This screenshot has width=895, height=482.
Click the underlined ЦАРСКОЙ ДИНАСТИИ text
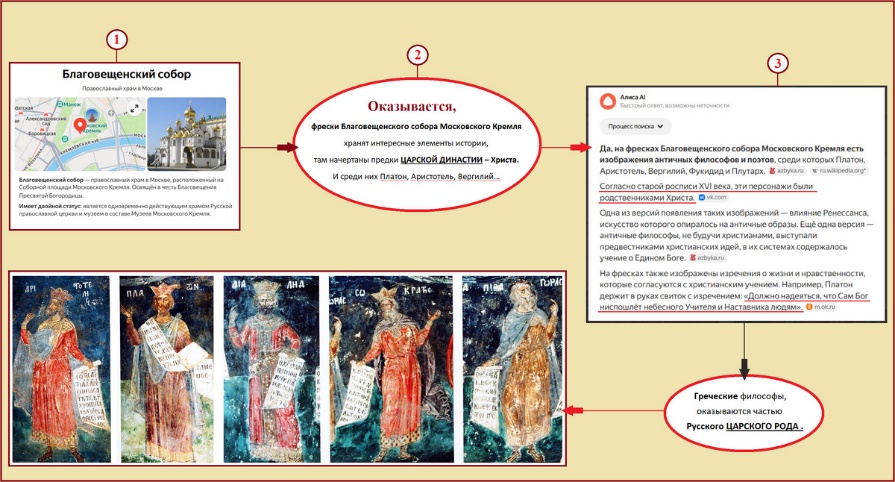pyautogui.click(x=441, y=160)
